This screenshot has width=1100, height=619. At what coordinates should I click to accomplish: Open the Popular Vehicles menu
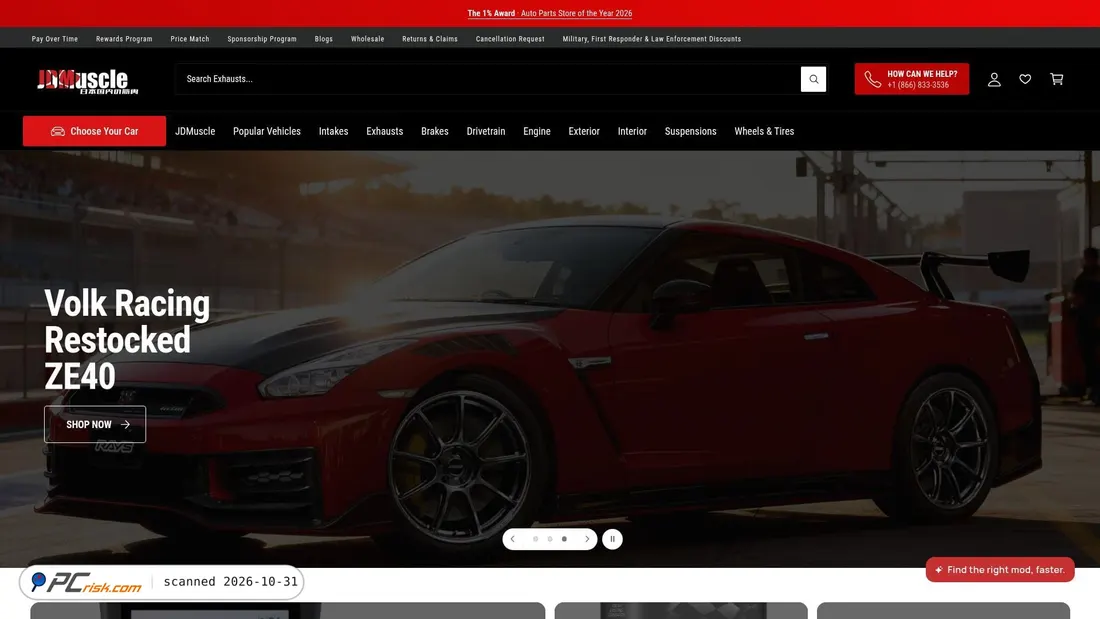(x=267, y=131)
